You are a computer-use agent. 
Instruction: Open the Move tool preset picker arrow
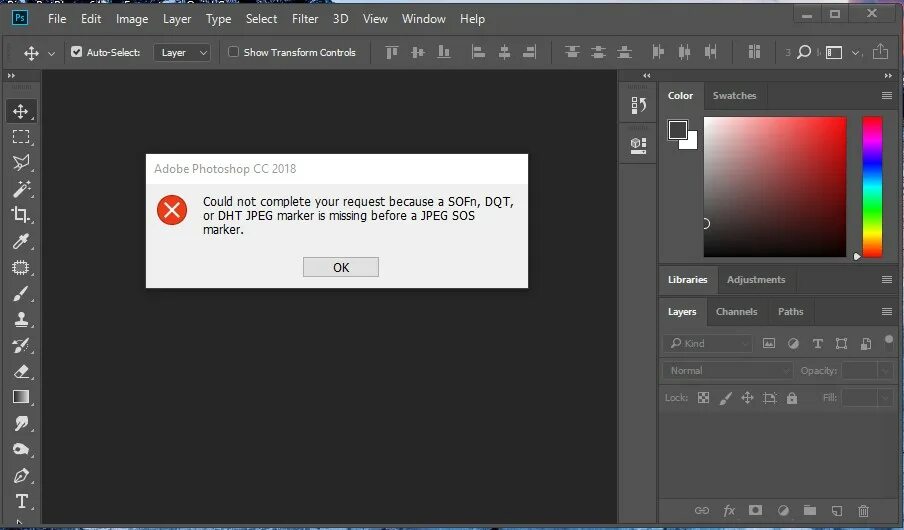51,53
